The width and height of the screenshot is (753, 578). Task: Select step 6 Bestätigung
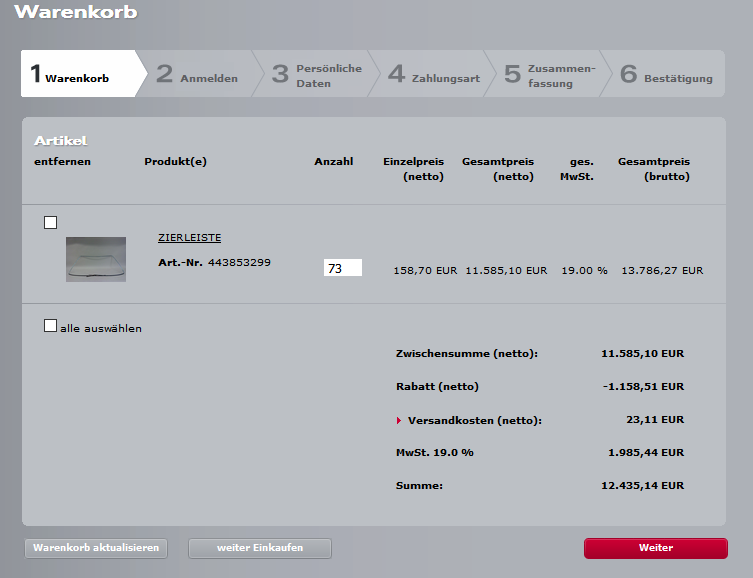(x=666, y=75)
